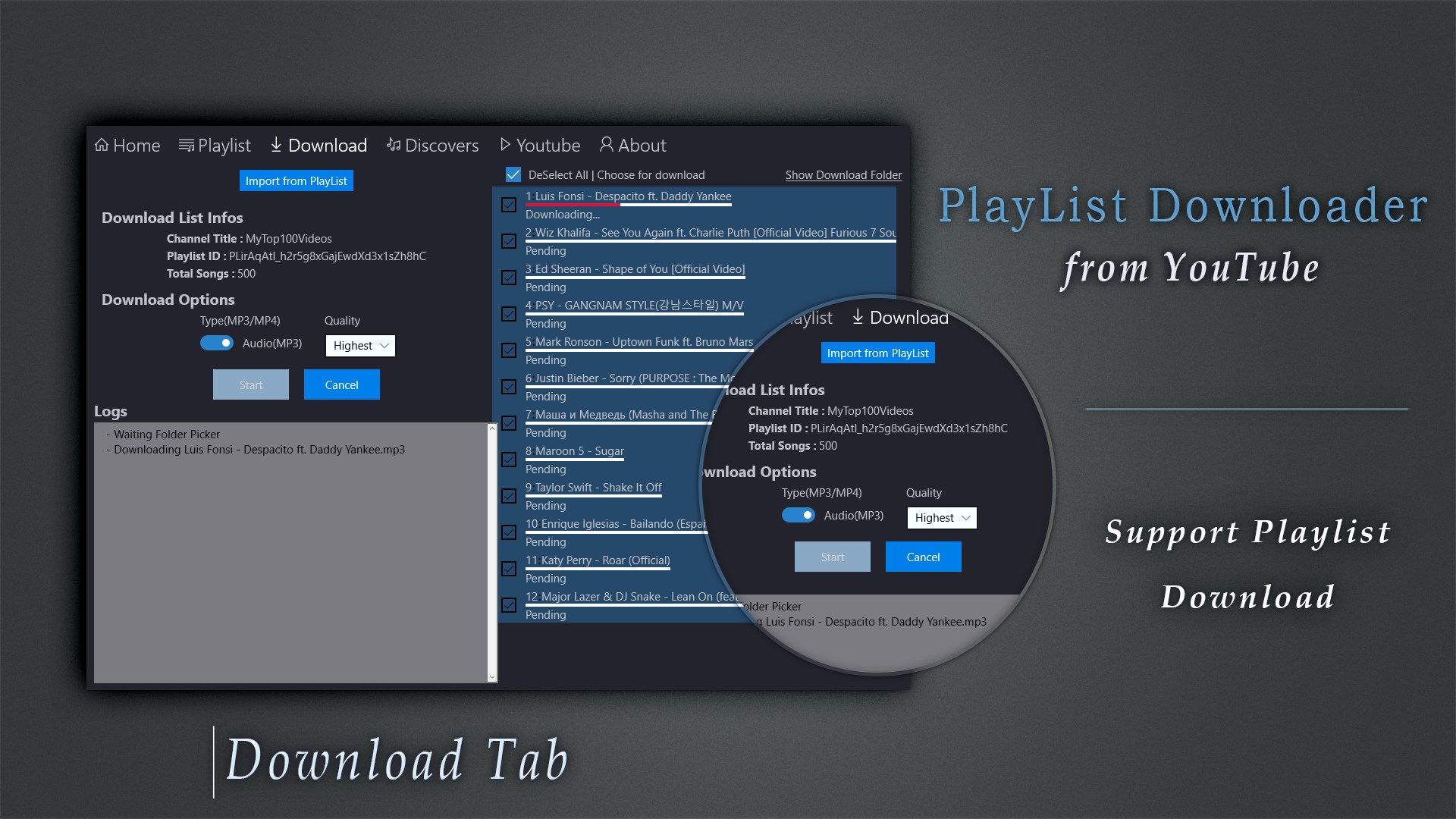Open the Highest quality dropdown
This screenshot has width=1456, height=819.
[360, 346]
